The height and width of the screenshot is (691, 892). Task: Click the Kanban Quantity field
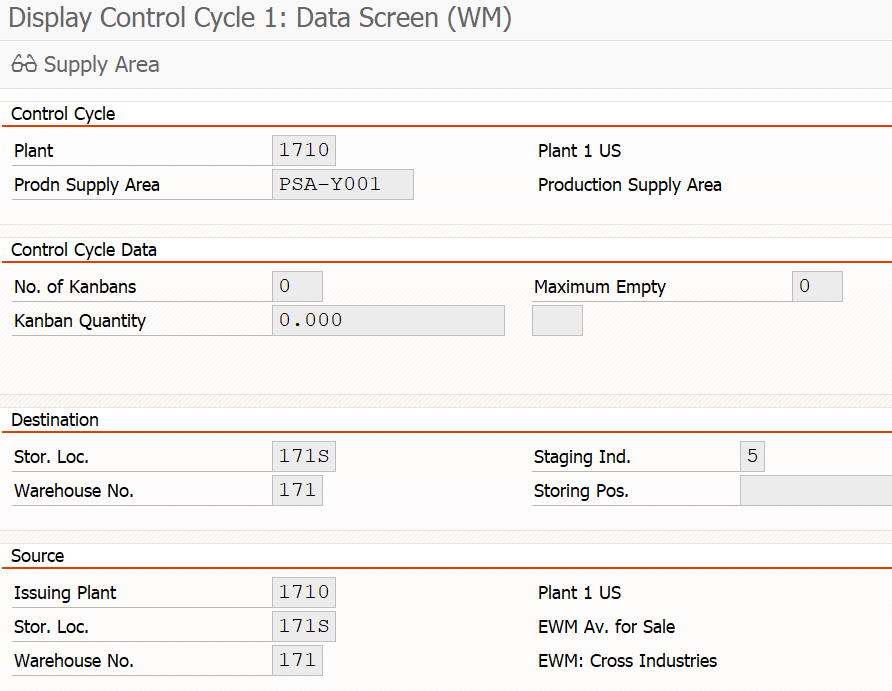pos(389,320)
